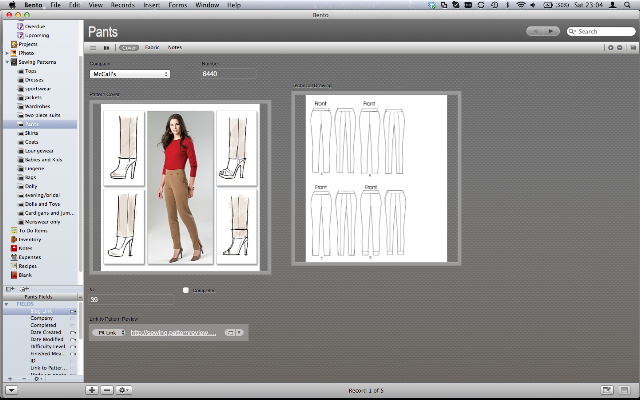Click the Search field
Image resolution: width=640 pixels, height=400 pixels.
[599, 32]
